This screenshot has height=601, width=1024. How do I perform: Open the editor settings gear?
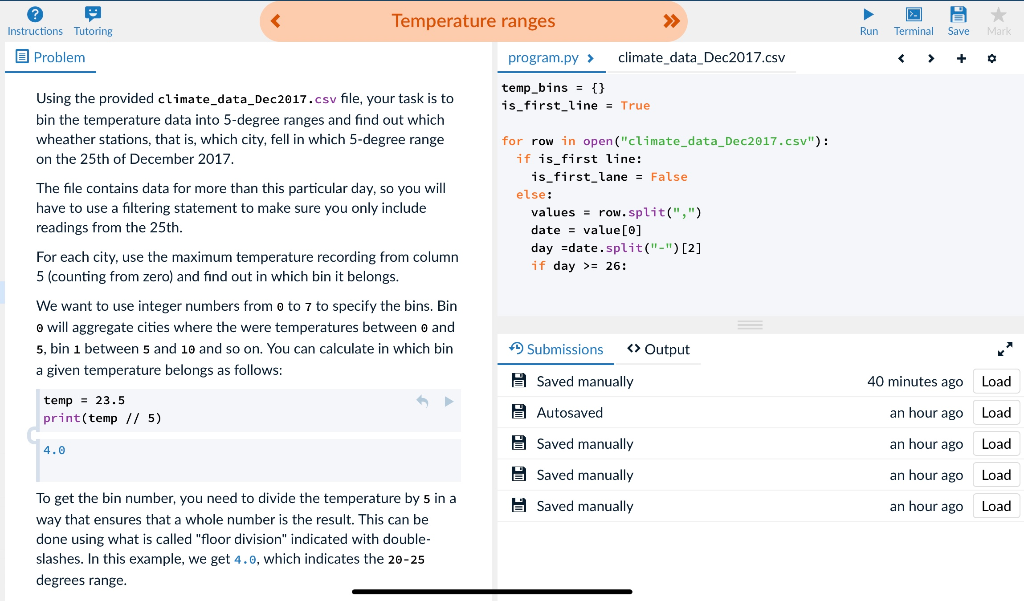(x=993, y=59)
